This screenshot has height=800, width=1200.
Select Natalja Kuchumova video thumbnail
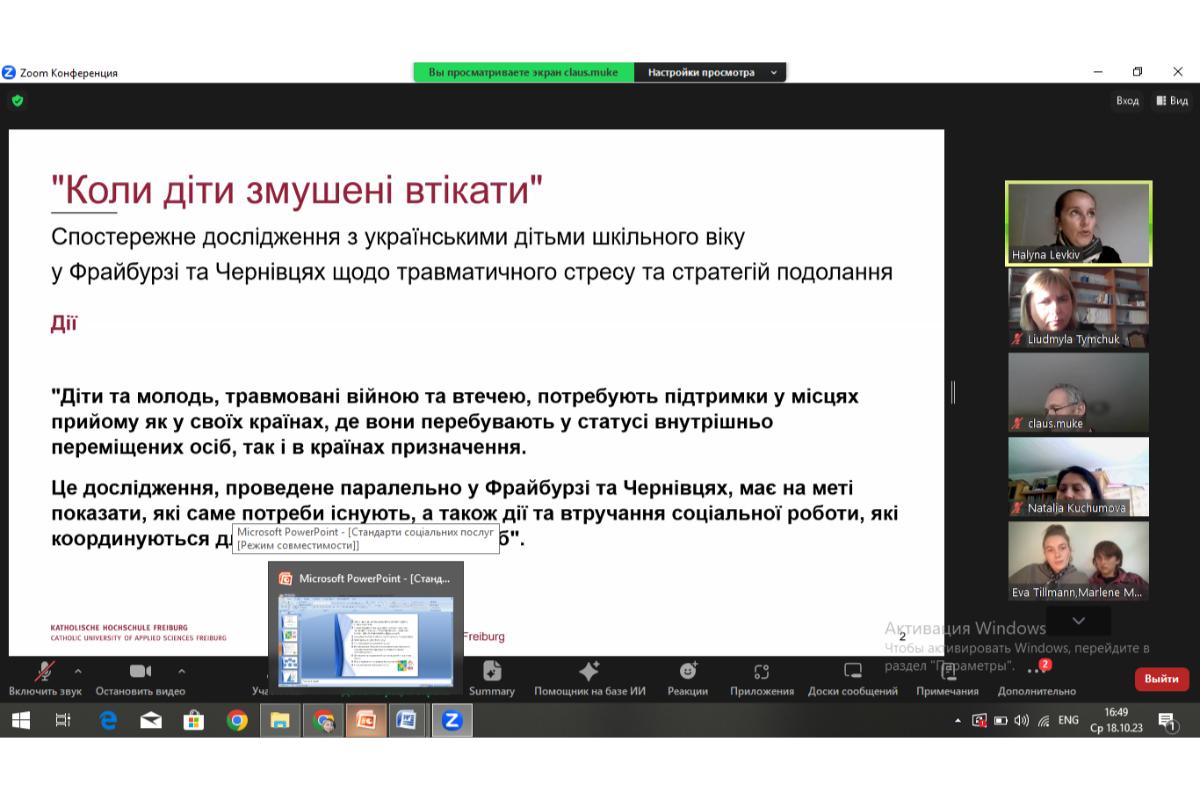(1079, 477)
